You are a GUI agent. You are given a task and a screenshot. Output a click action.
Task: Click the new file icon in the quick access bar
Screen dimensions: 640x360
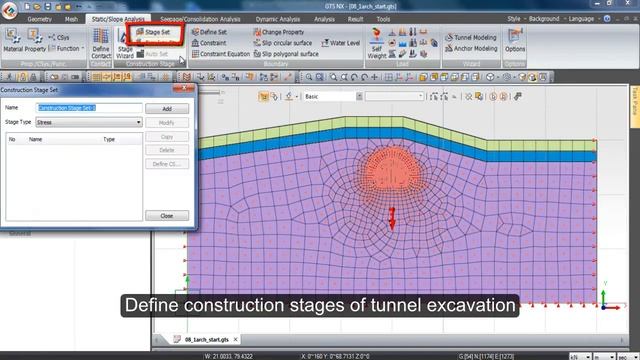point(27,6)
